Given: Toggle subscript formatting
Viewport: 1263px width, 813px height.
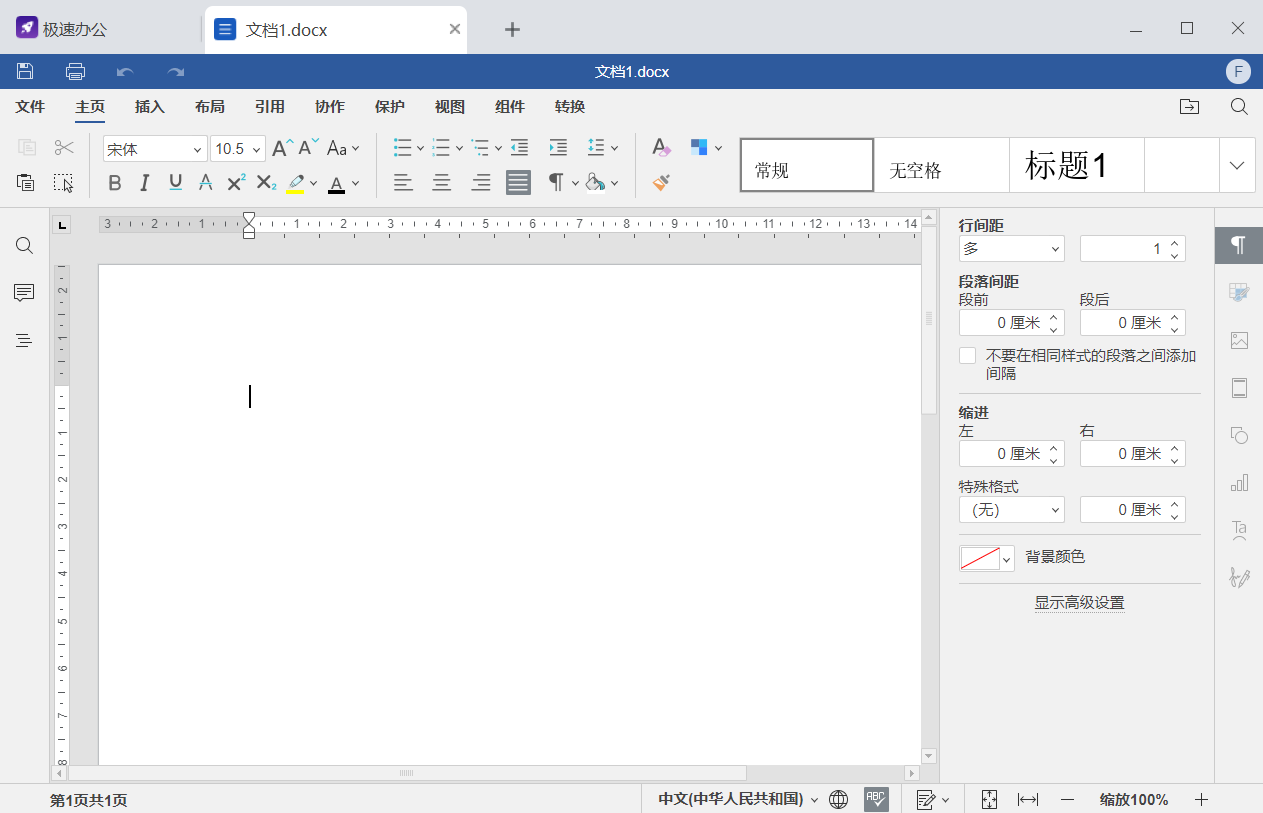Looking at the screenshot, I should pyautogui.click(x=266, y=182).
